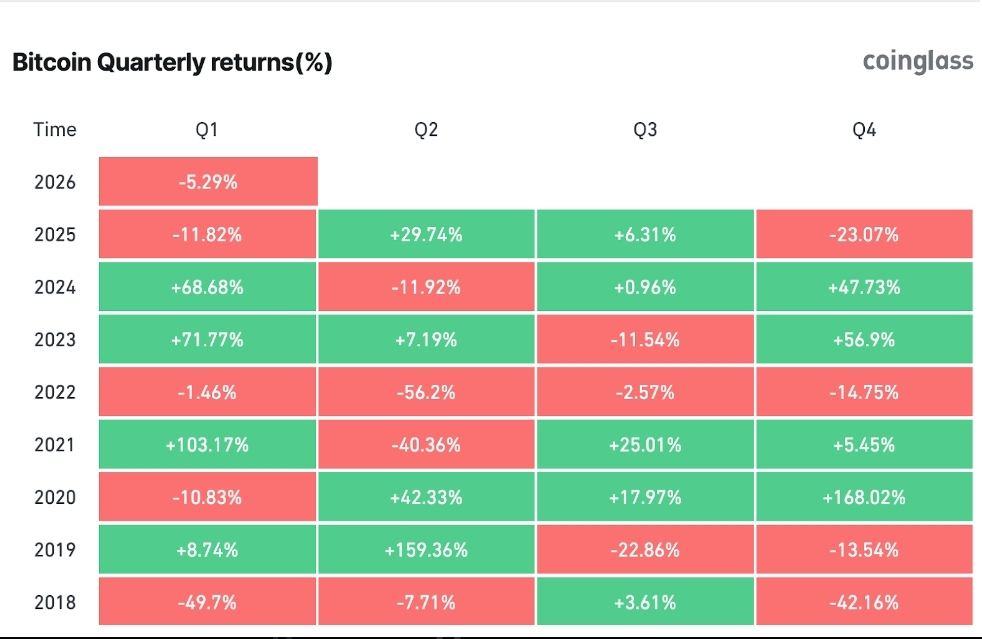This screenshot has height=639, width=982.
Task: Click the -5.29% cell for 2026 Q1
Action: (208, 182)
